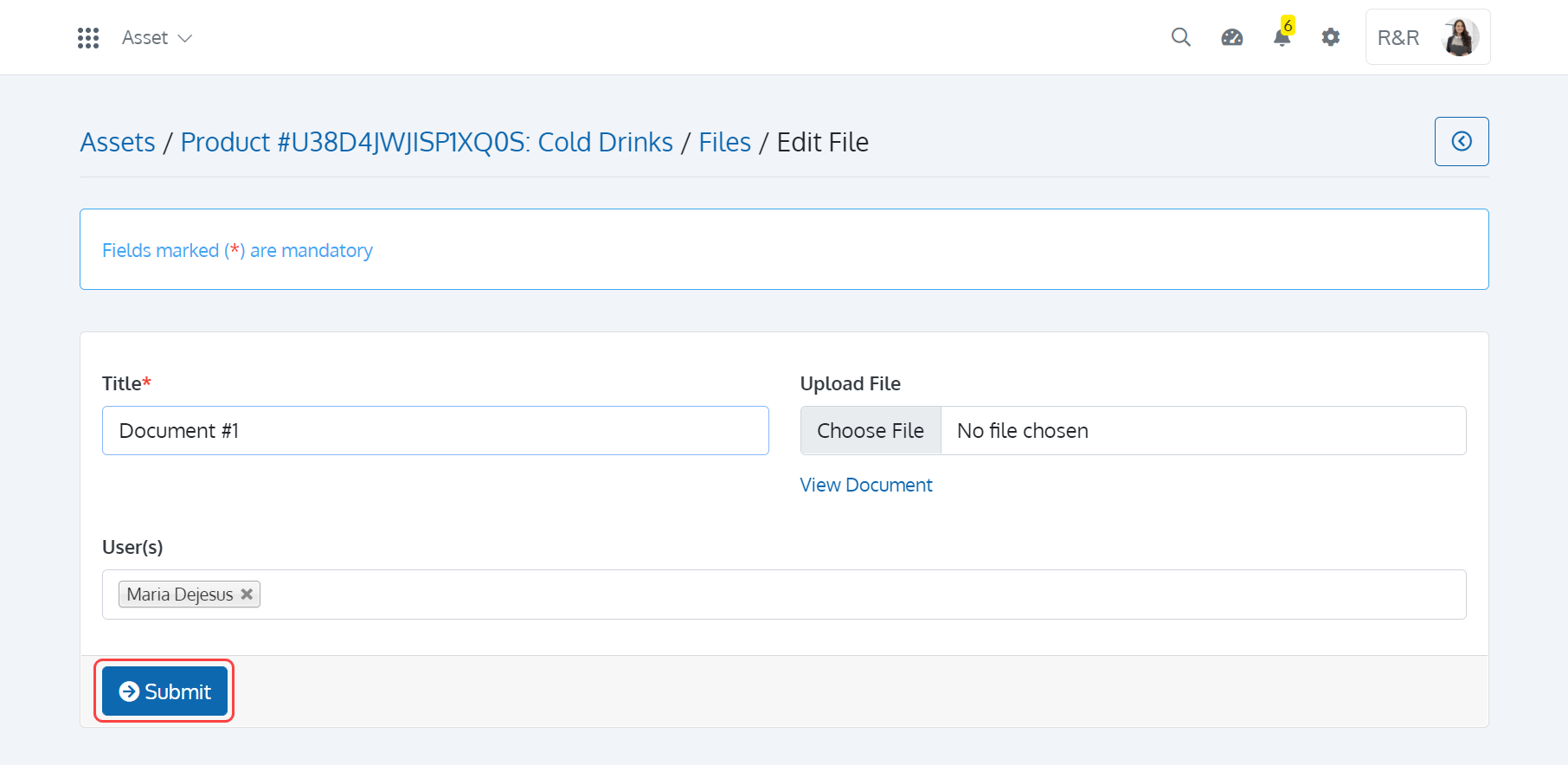Screen dimensions: 1568x765
Task: Open the dashboard gauge icon
Action: click(1232, 37)
